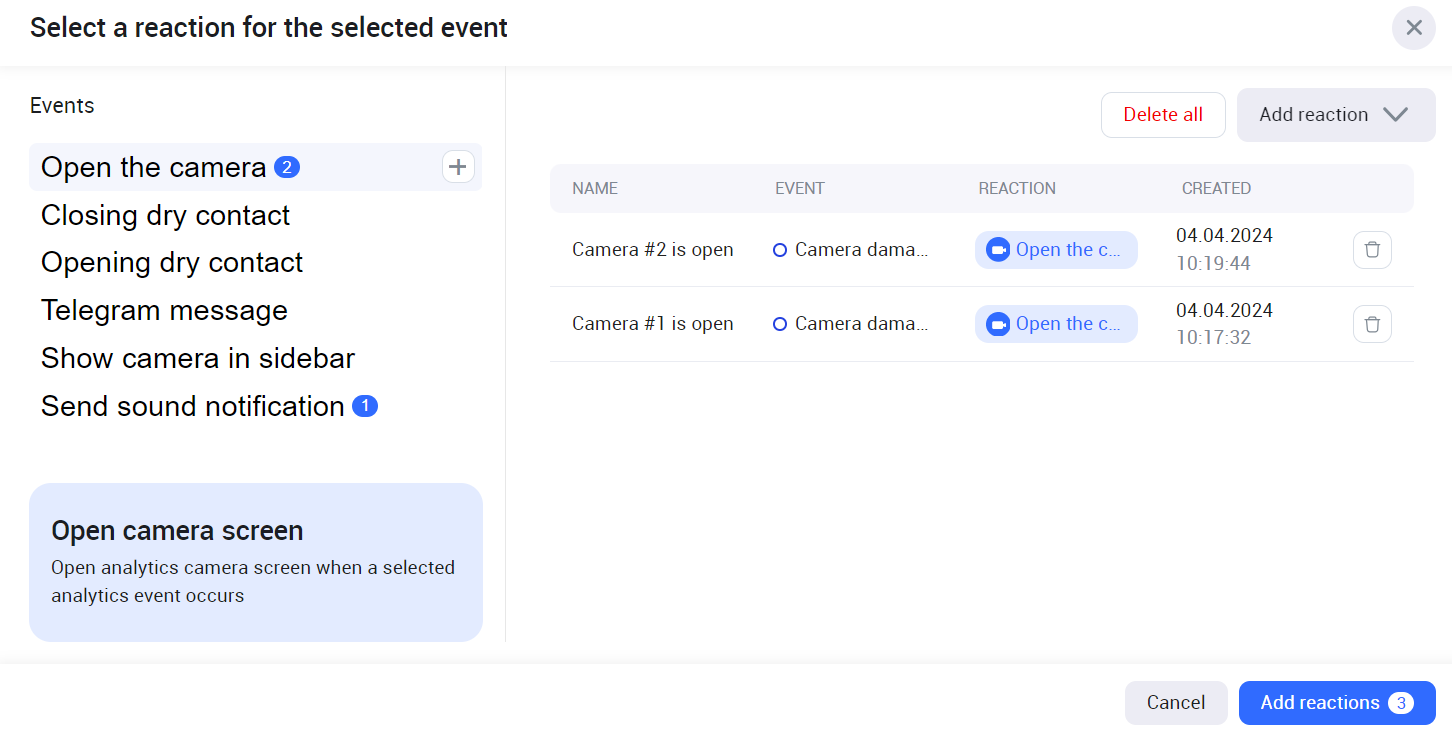Image resolution: width=1452 pixels, height=736 pixels.
Task: Click trash icon for Camera #1 row
Action: (1372, 324)
